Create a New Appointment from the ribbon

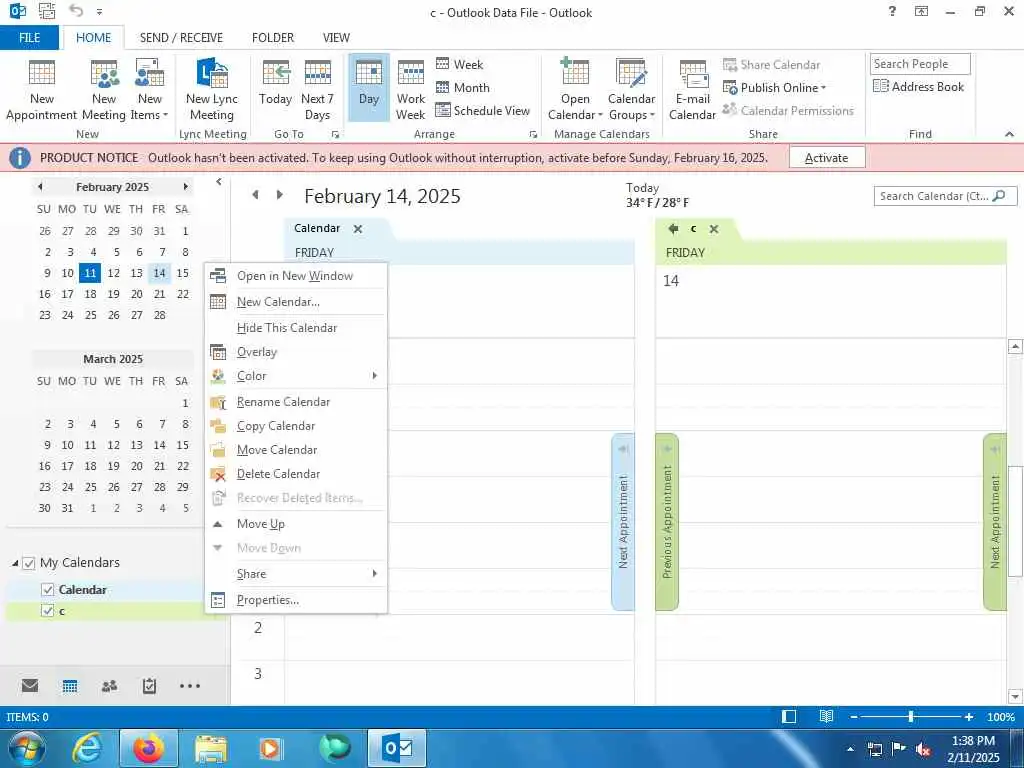pyautogui.click(x=41, y=89)
